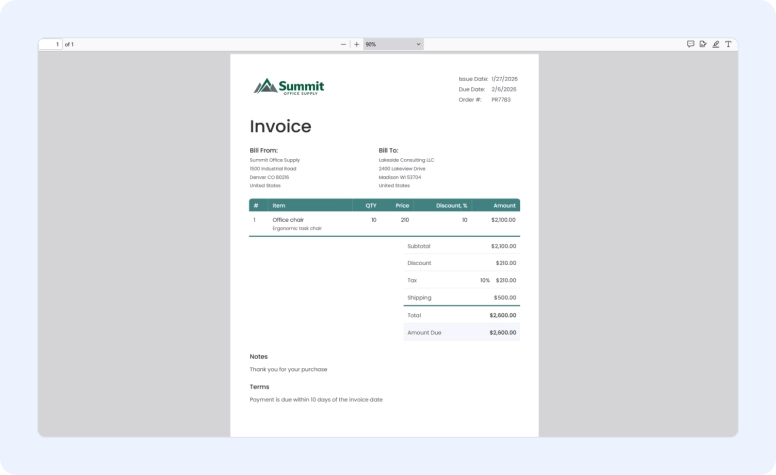This screenshot has width=776, height=475.
Task: Click the Due Date value 2/6/2026
Action: 504,89
